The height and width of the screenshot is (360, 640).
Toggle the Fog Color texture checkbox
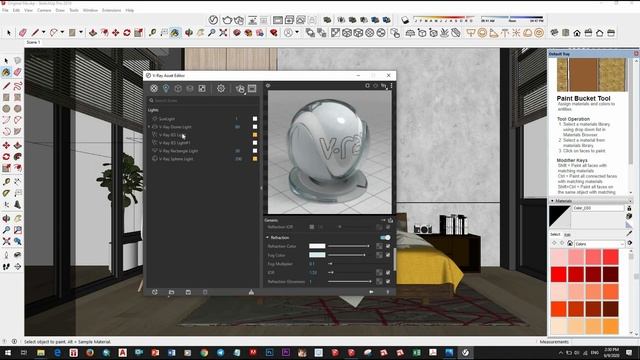coord(388,255)
